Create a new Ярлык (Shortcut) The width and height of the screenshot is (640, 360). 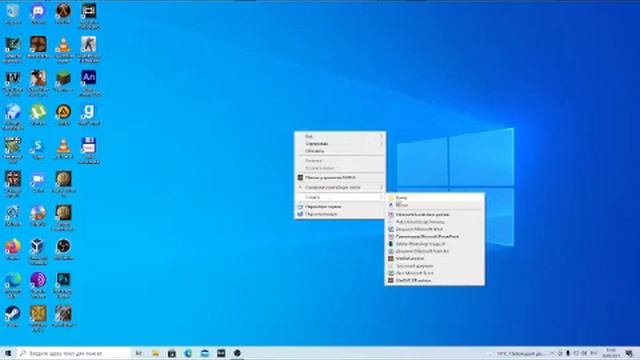tap(435, 205)
